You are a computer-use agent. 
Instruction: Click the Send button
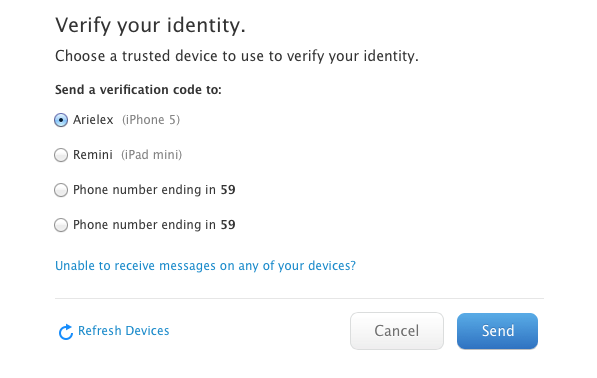click(497, 331)
